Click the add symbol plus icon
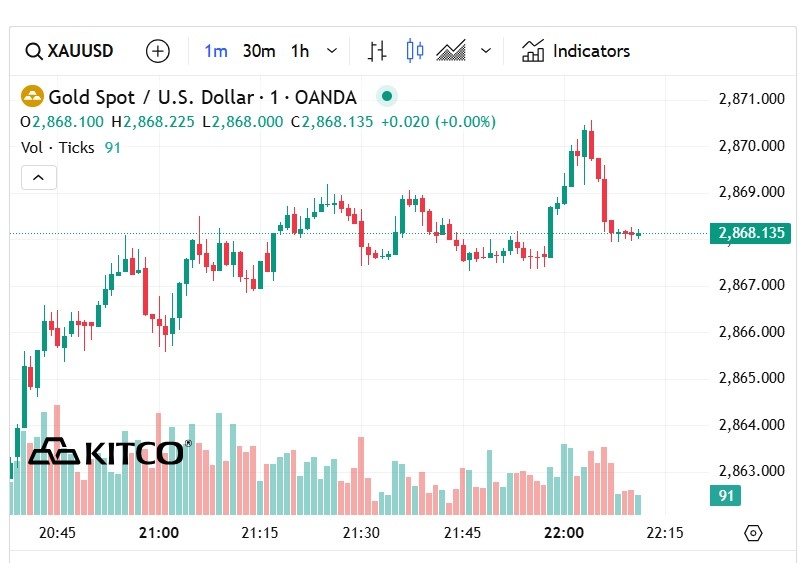801x563 pixels. pos(158,51)
